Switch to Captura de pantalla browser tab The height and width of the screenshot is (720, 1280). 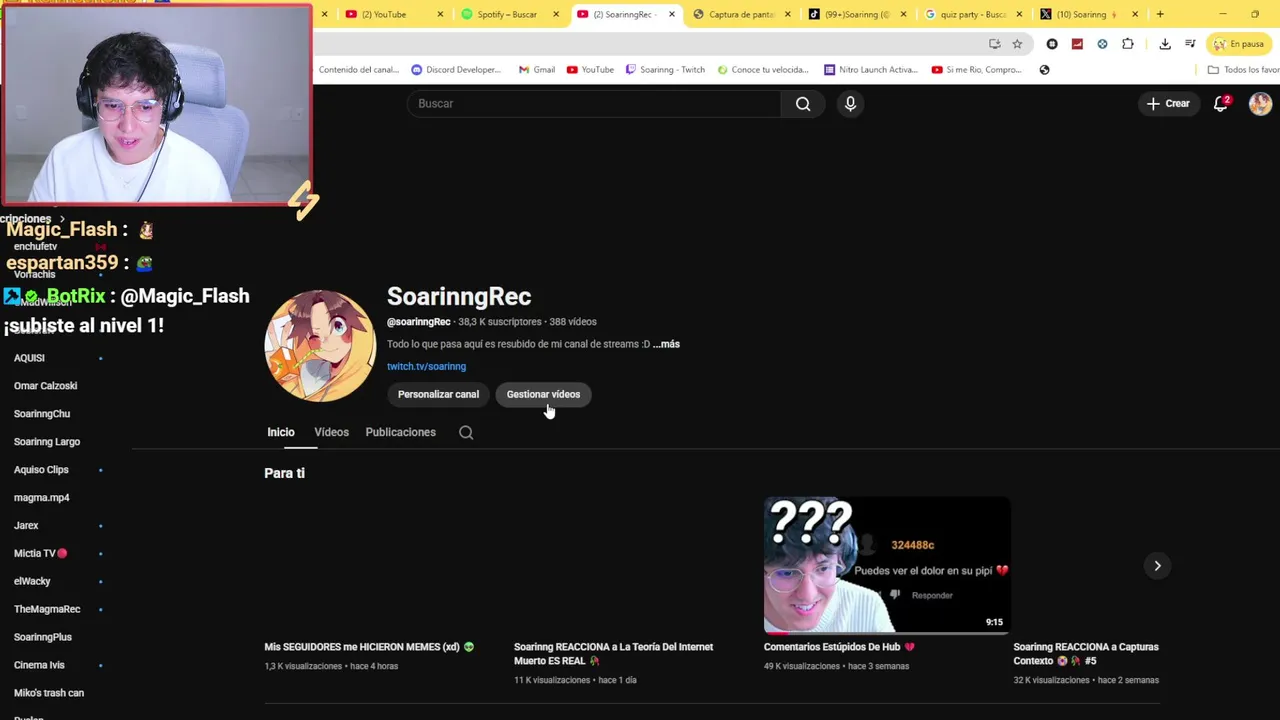tap(741, 14)
